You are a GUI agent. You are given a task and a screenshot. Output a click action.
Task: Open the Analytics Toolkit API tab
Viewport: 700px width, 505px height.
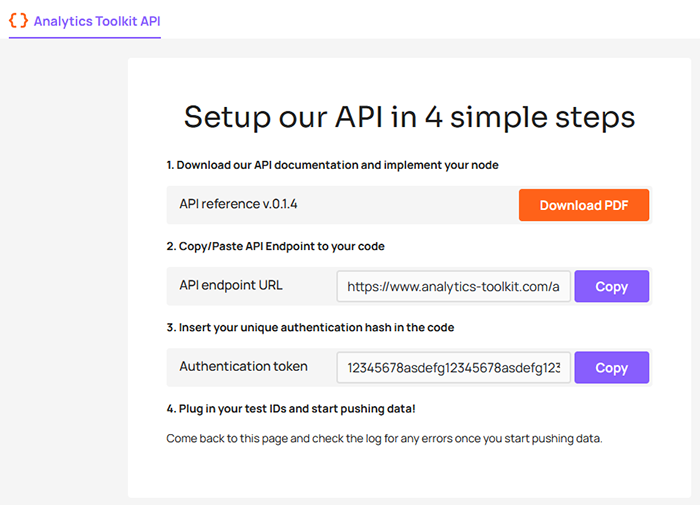[x=85, y=21]
